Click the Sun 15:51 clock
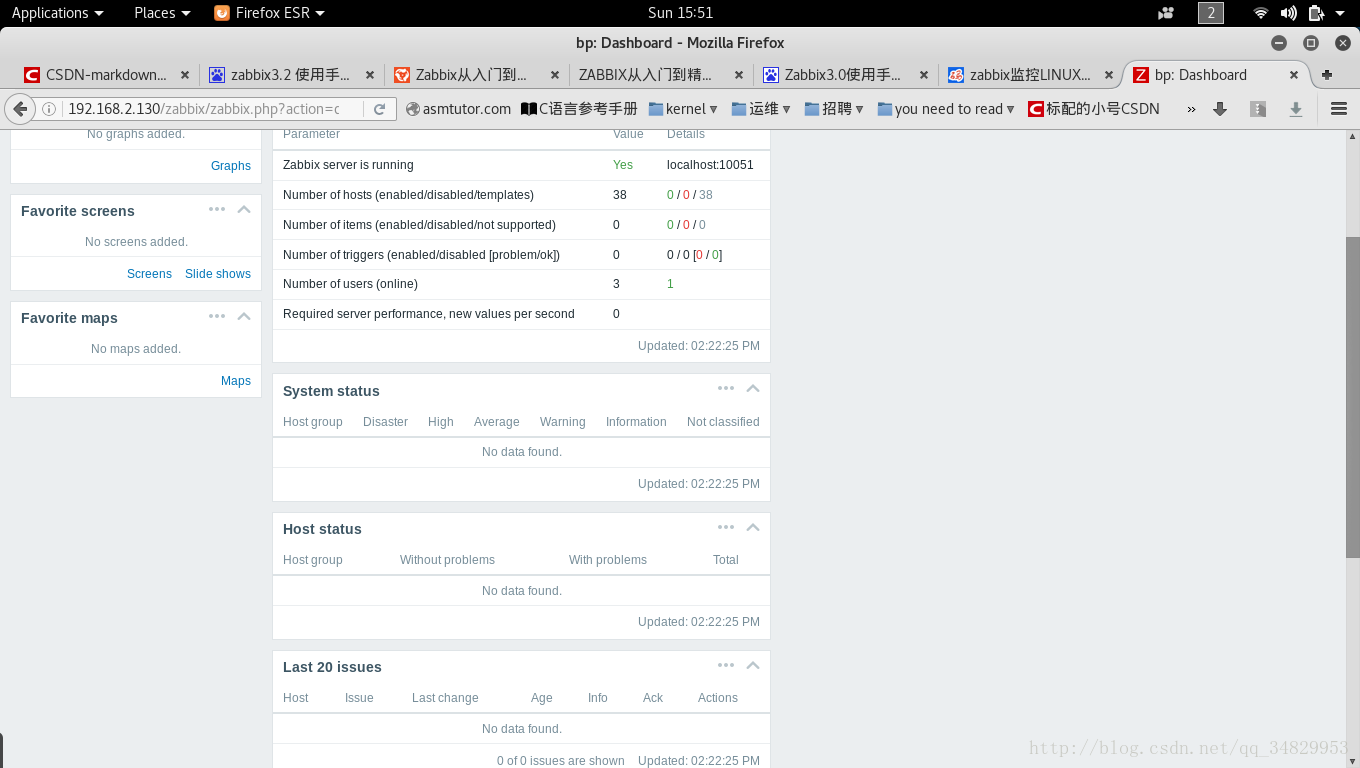This screenshot has height=768, width=1360. (x=681, y=13)
